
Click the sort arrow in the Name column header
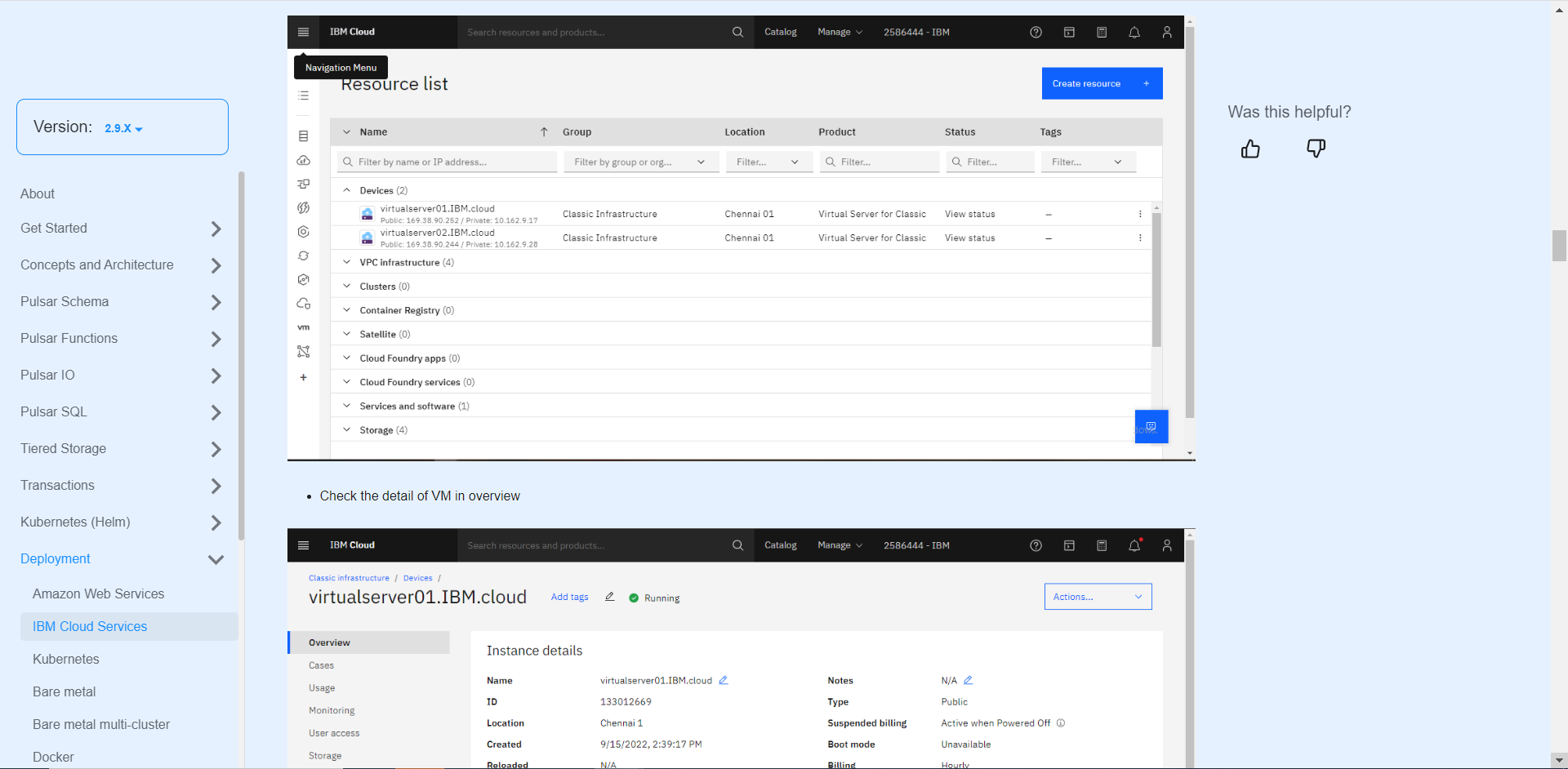click(544, 131)
